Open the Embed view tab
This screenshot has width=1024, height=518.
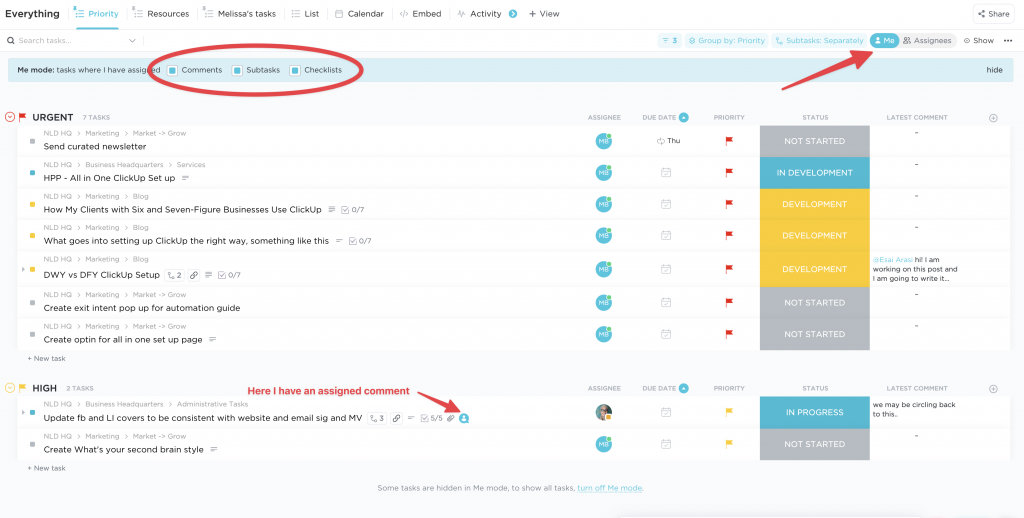[420, 14]
